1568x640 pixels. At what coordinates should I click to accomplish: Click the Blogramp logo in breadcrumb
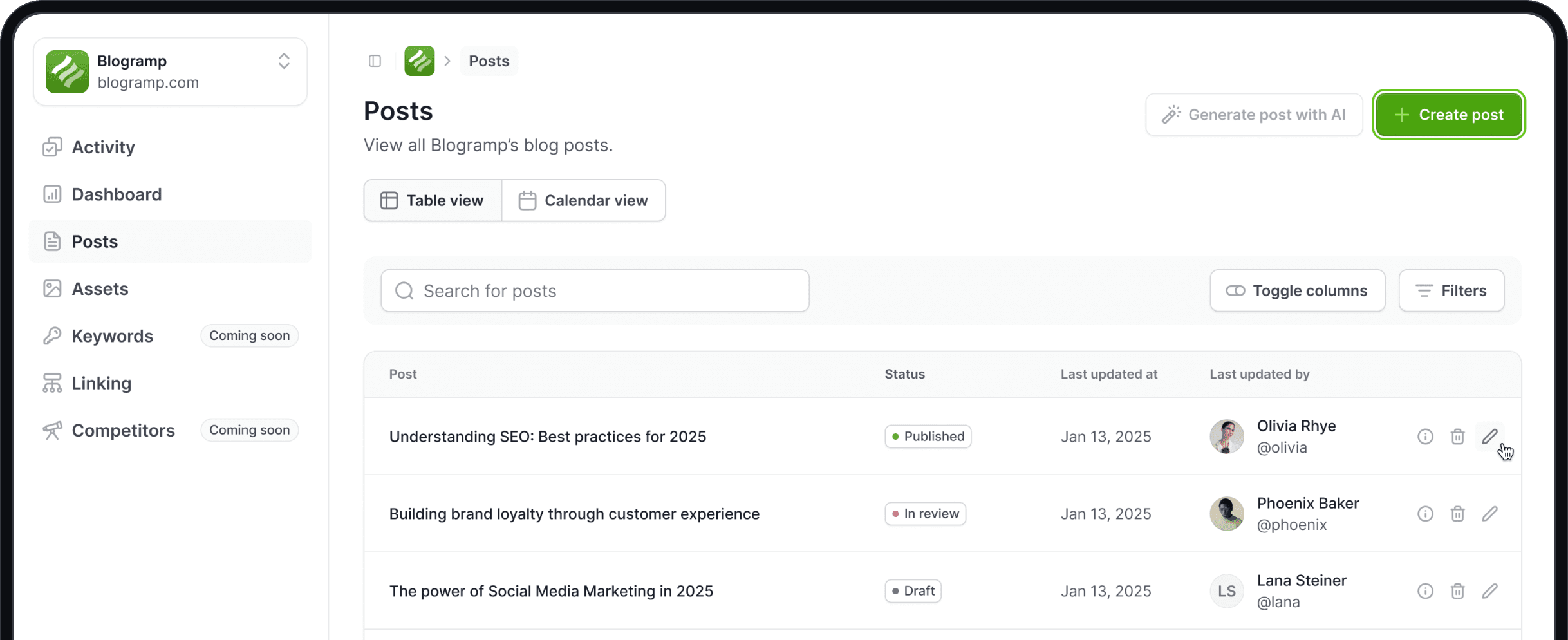point(419,61)
